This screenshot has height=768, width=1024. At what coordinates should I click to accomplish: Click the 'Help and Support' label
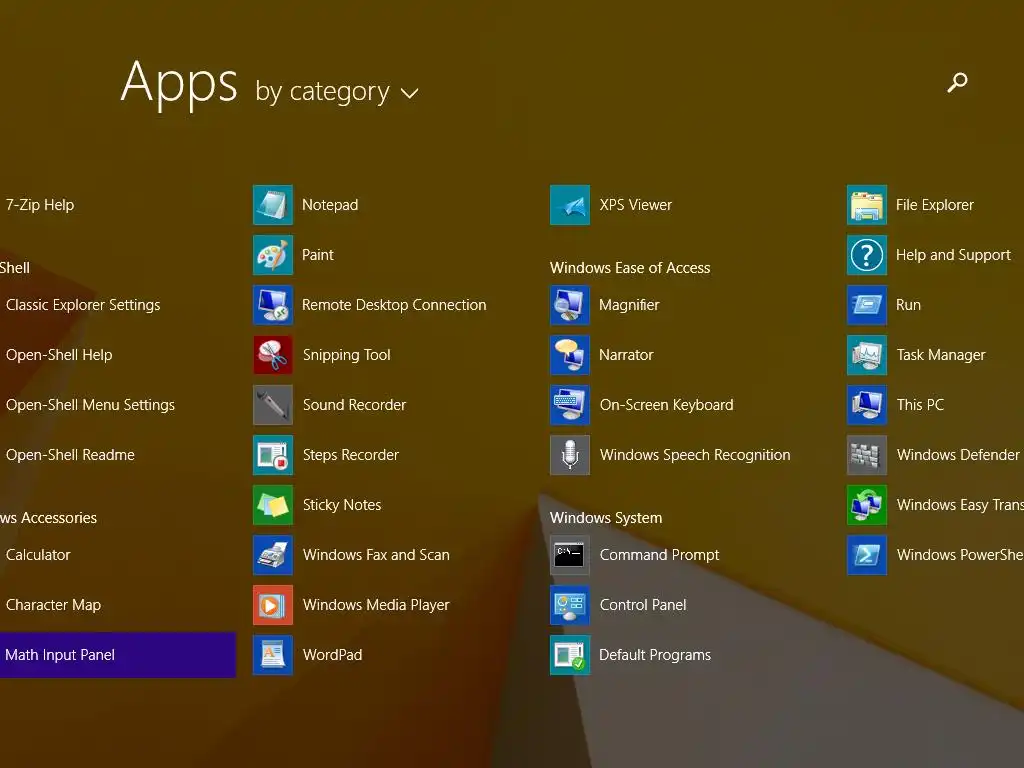tap(953, 255)
